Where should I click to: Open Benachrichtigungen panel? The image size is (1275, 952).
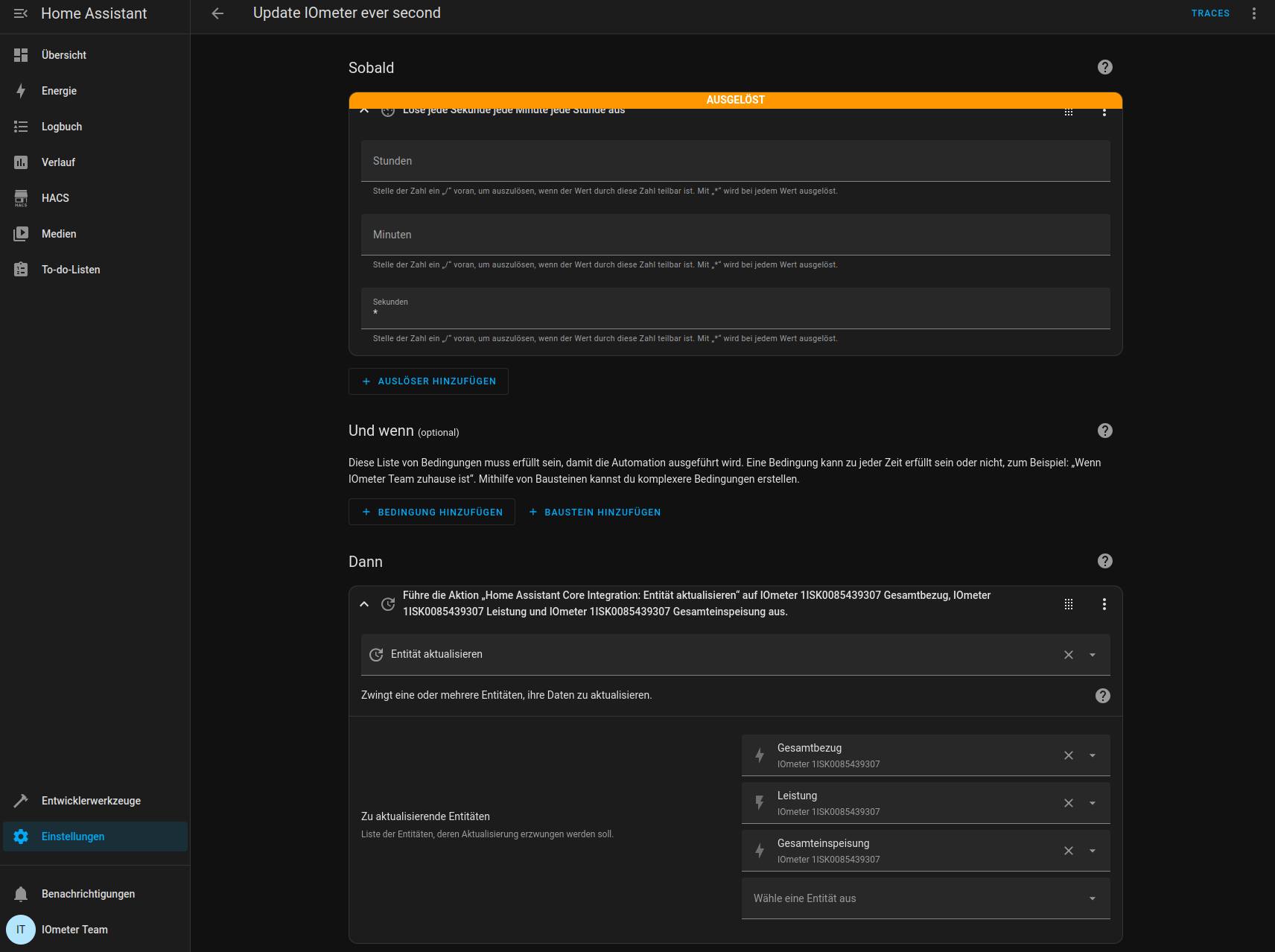click(x=95, y=894)
